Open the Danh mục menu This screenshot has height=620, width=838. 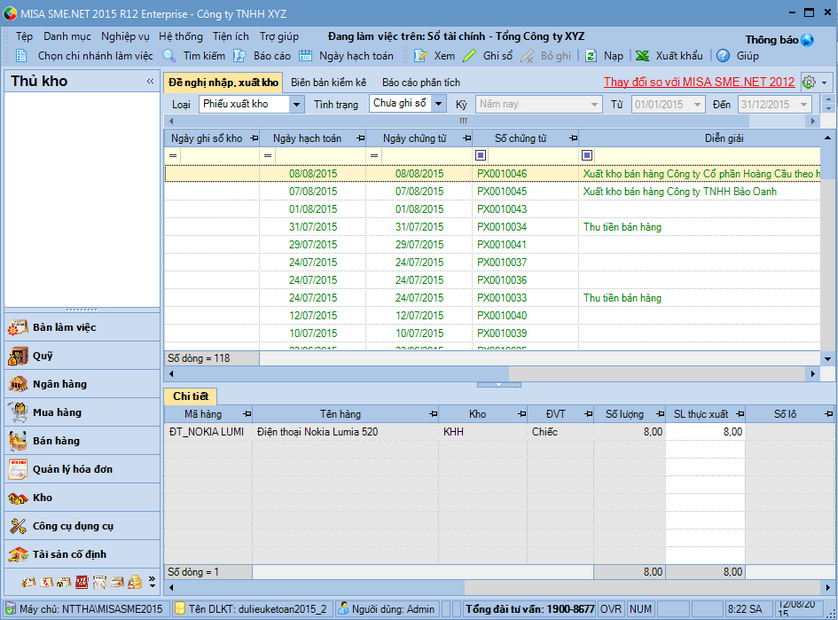[x=67, y=36]
